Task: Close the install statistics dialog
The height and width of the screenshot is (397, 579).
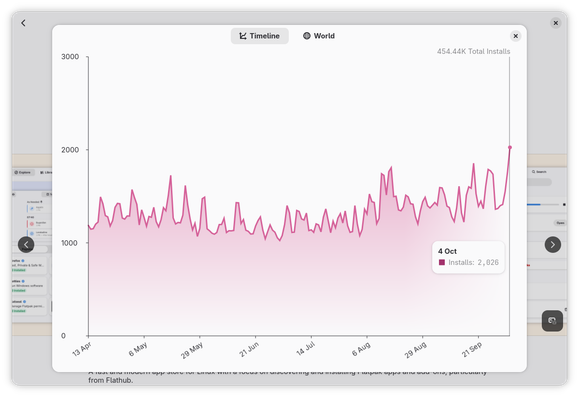Action: click(x=515, y=36)
